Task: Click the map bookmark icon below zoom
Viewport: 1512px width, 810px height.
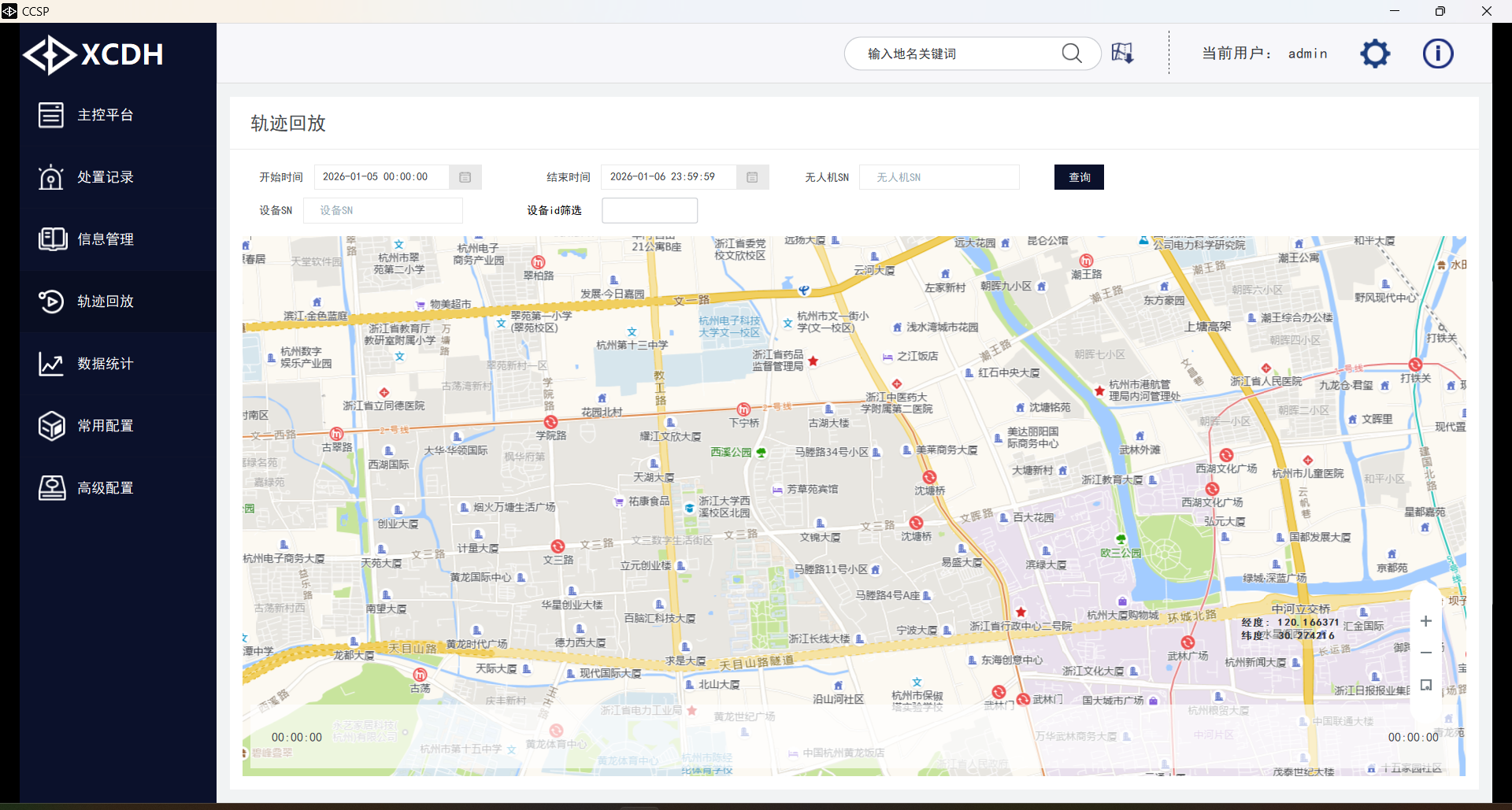Action: point(1425,685)
